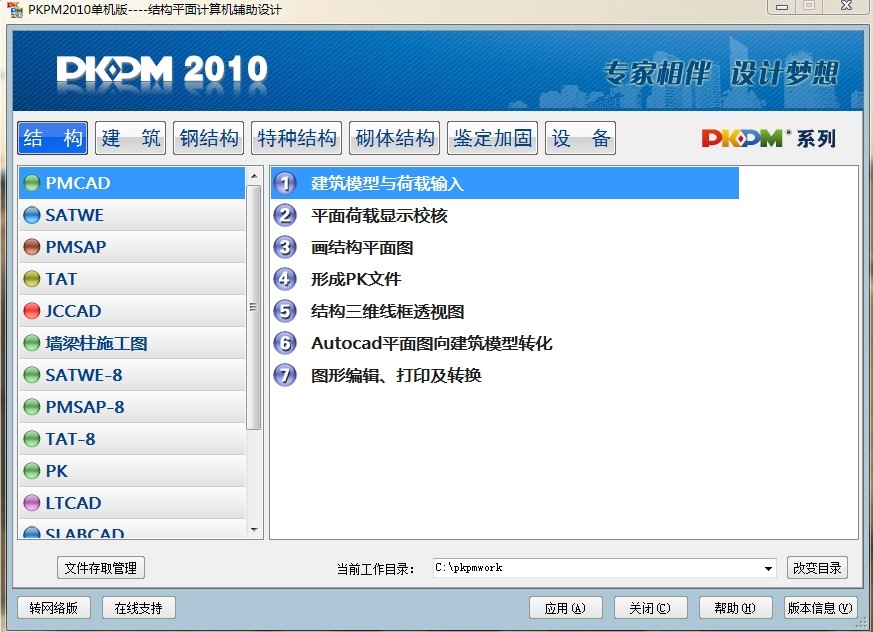Image resolution: width=873 pixels, height=632 pixels.
Task: Select PK in the module list
Action: (132, 471)
